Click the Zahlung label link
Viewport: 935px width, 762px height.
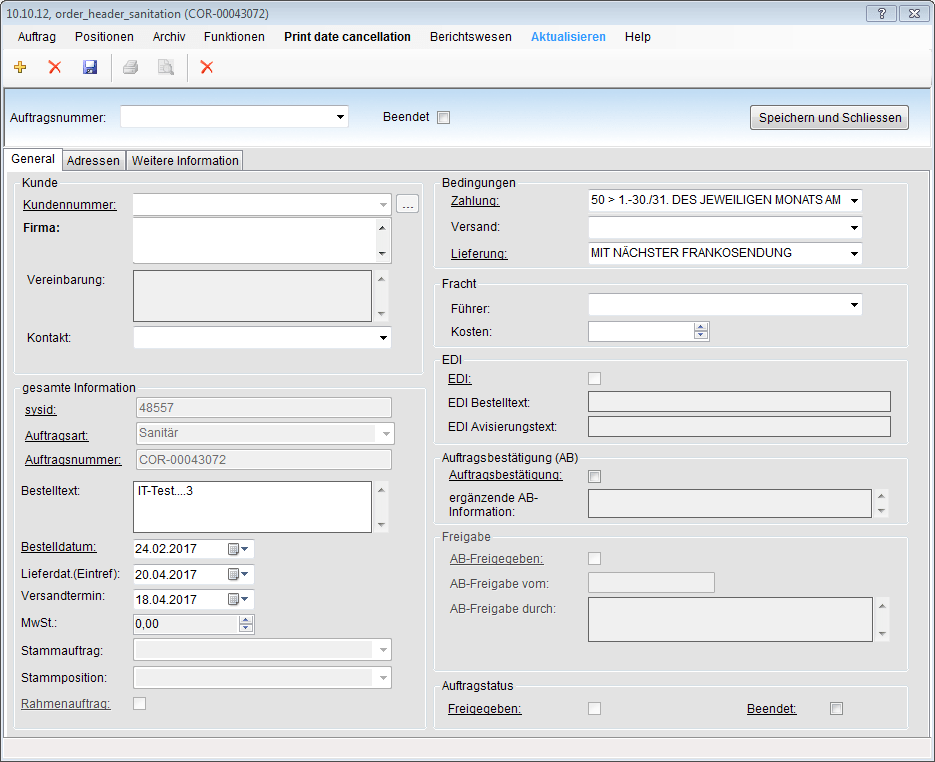tap(475, 200)
